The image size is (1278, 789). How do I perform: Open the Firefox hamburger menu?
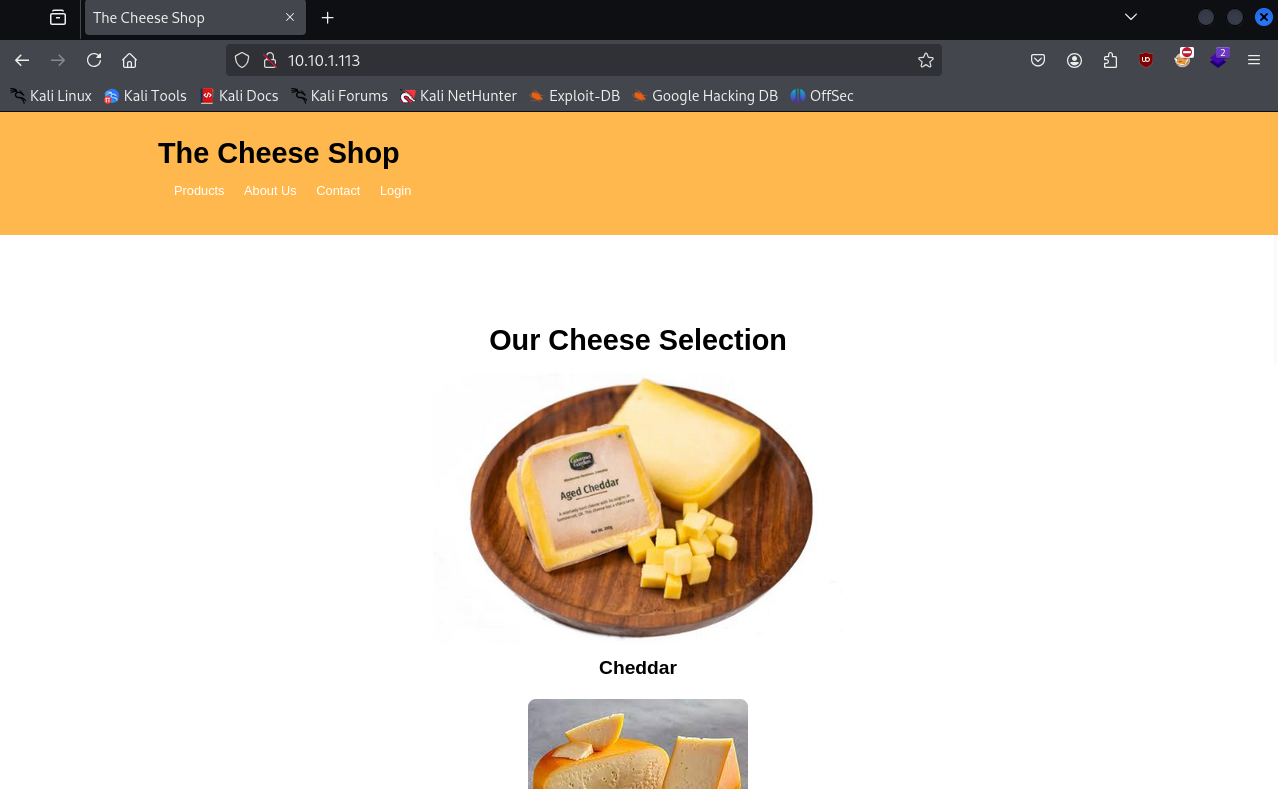(x=1254, y=60)
